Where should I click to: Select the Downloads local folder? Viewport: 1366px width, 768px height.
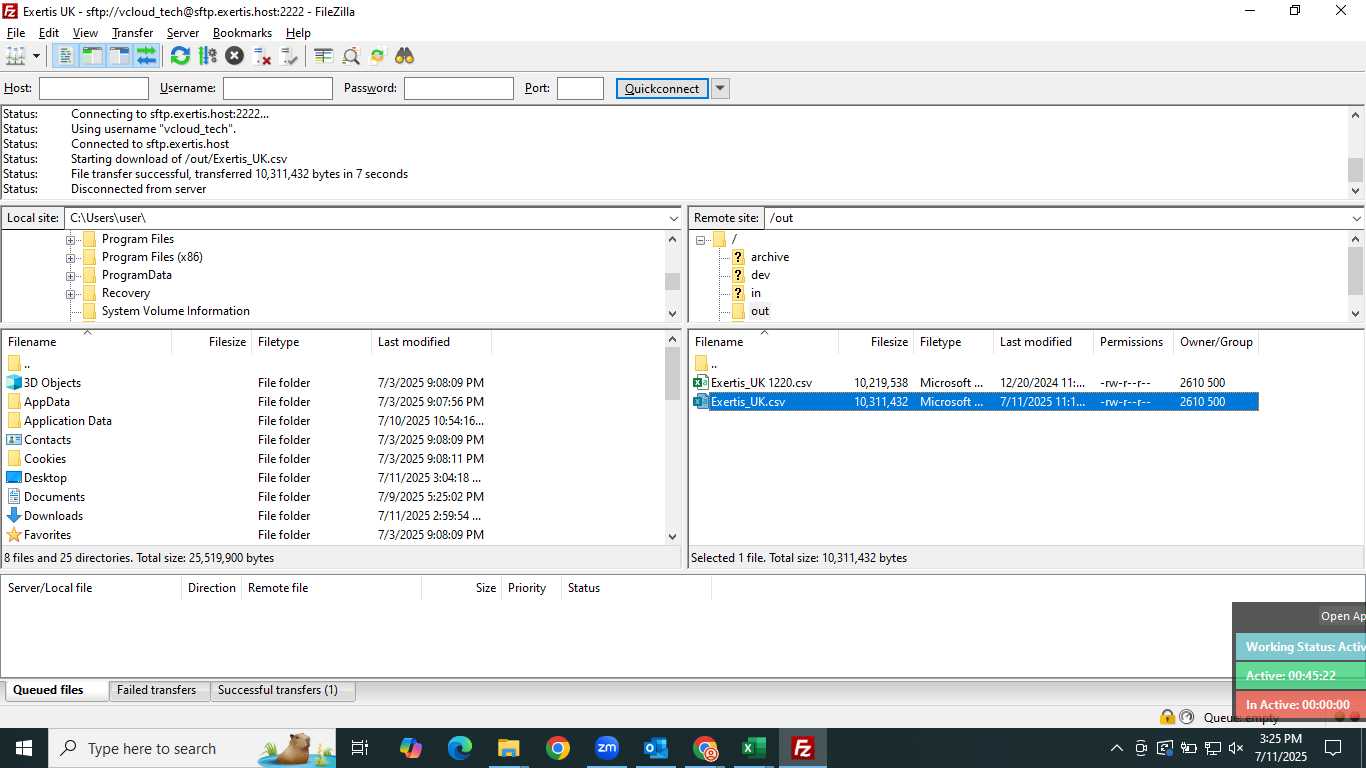pyautogui.click(x=53, y=516)
